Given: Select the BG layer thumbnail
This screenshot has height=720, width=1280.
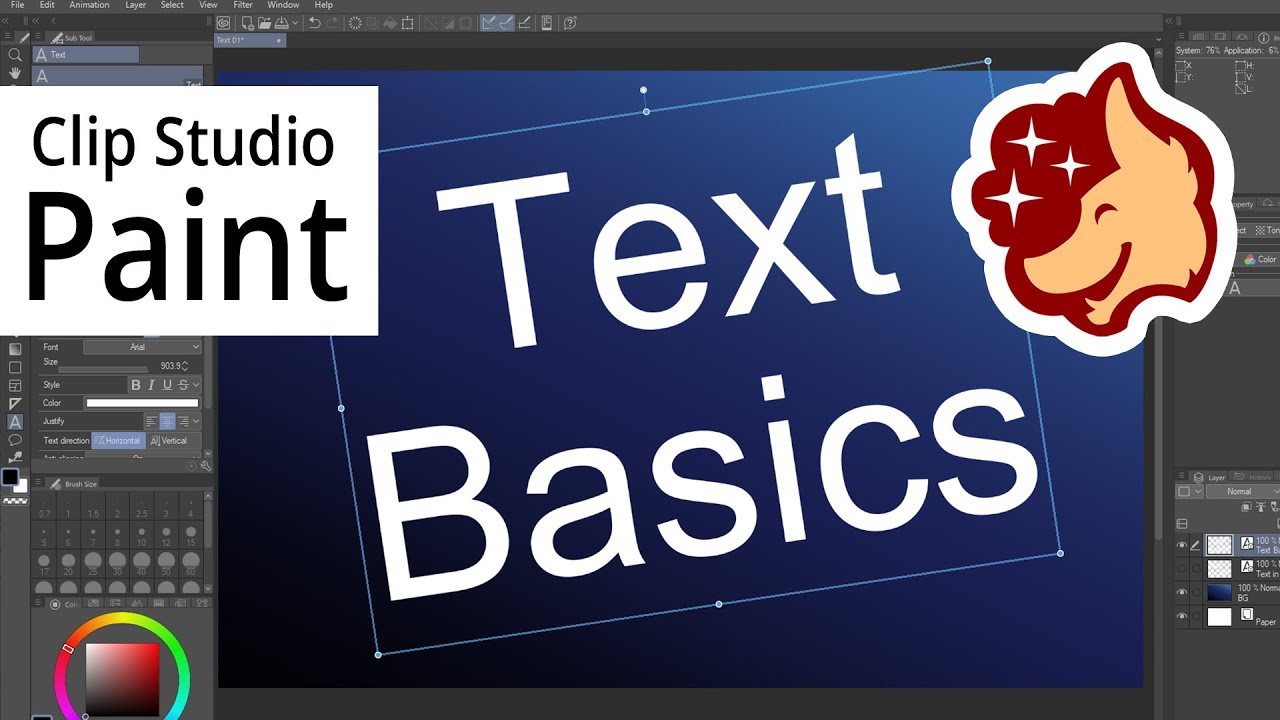Looking at the screenshot, I should pos(1219,593).
